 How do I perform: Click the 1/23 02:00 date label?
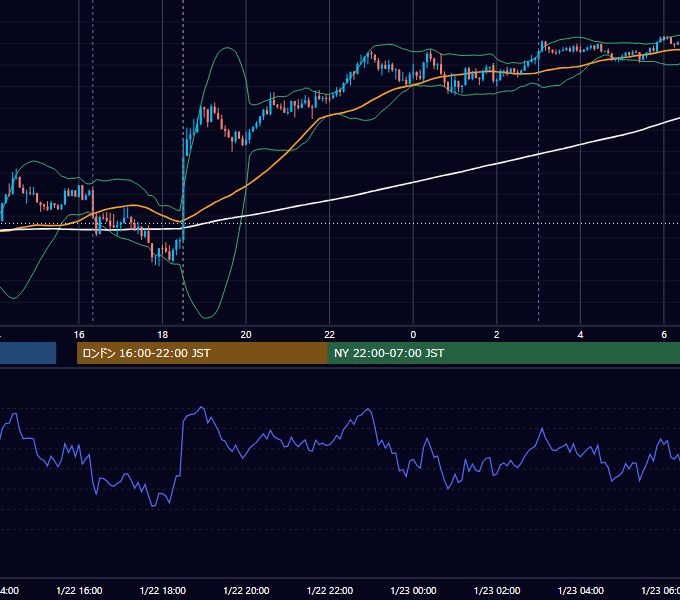[x=497, y=590]
